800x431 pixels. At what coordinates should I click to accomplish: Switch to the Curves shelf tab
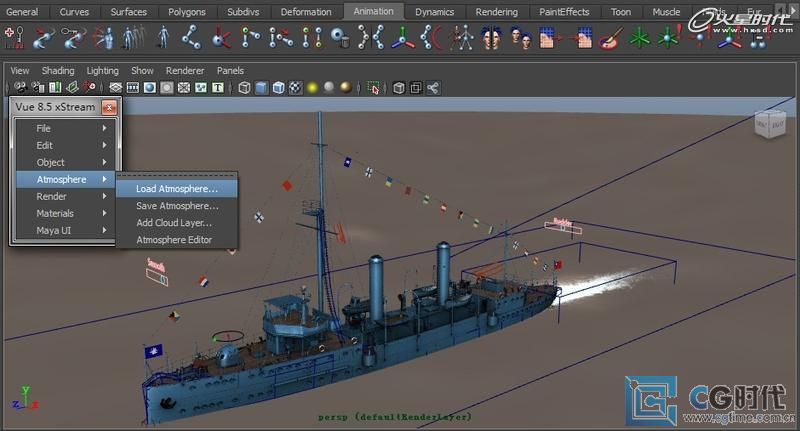74,12
